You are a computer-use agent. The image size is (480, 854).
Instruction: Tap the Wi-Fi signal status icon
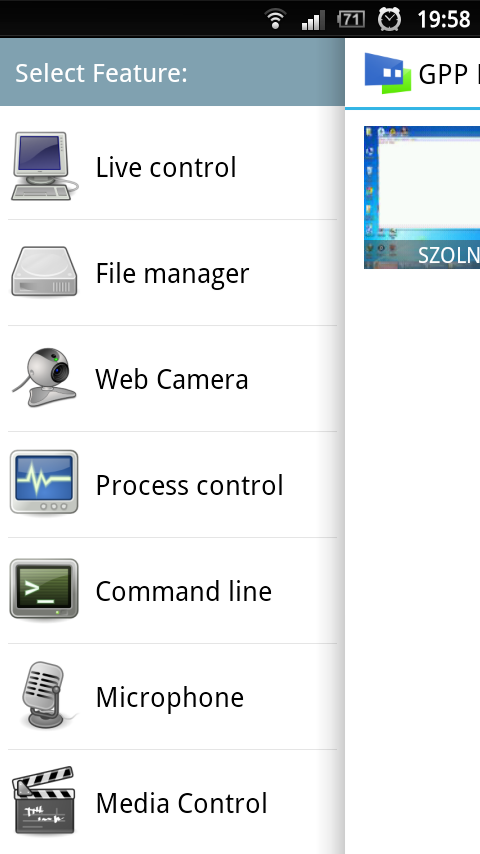point(276,20)
